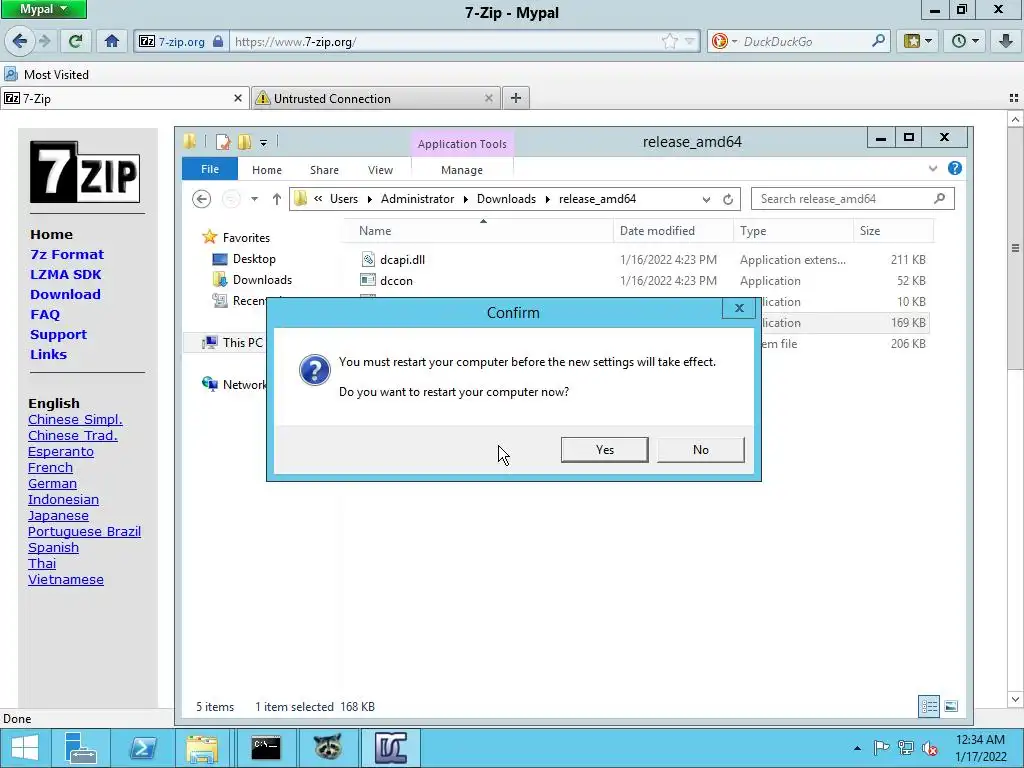
Task: Open a new browser tab with plus
Action: point(516,98)
